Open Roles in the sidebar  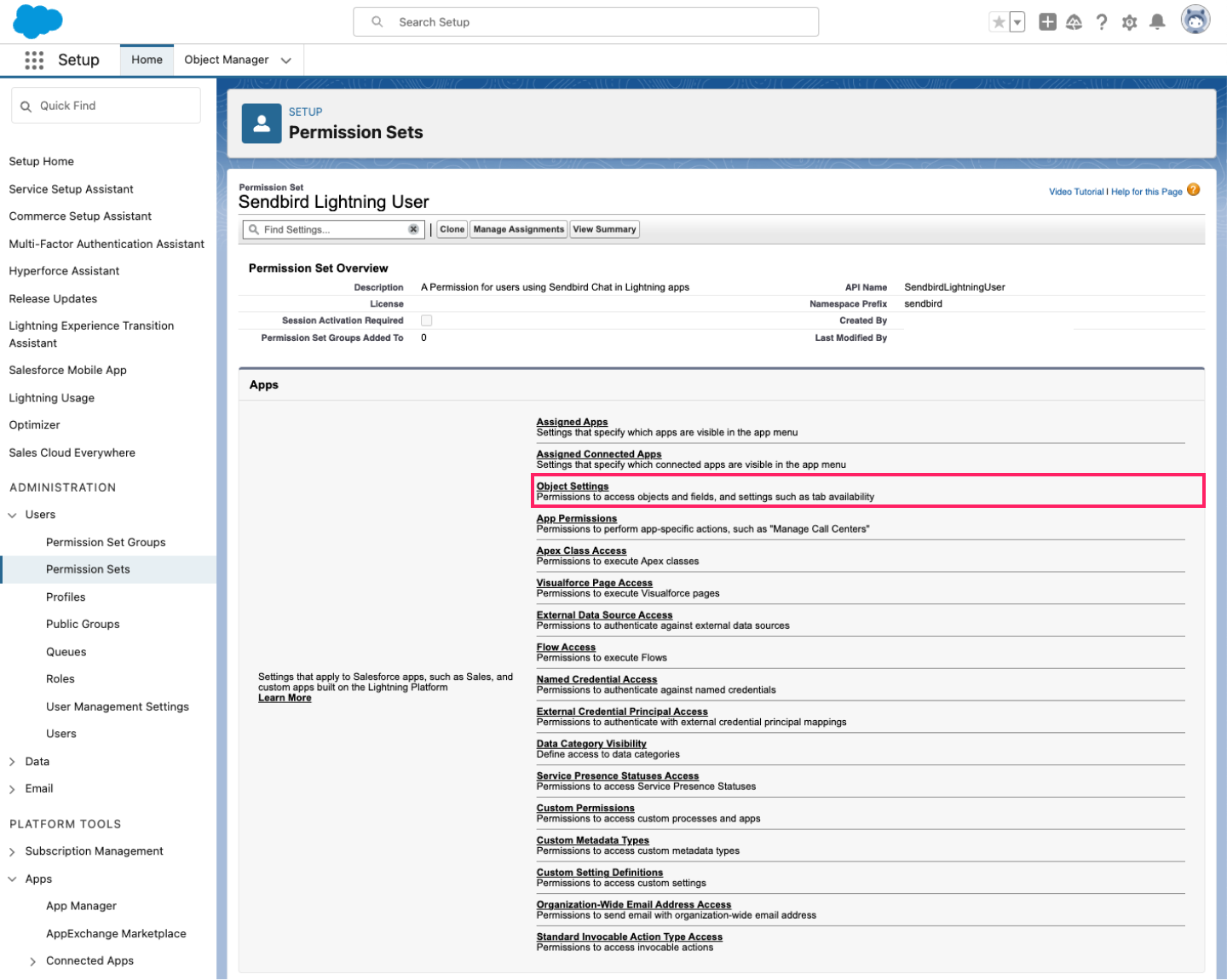click(60, 679)
